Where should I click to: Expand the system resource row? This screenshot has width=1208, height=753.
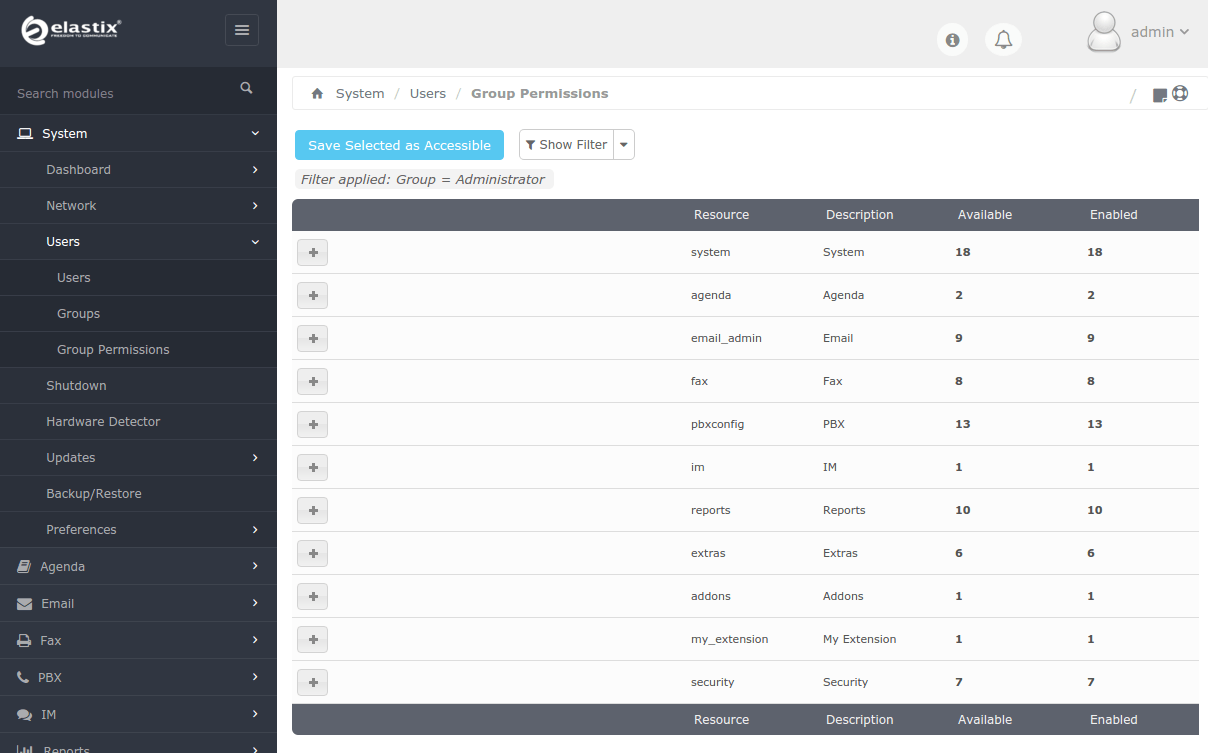tap(312, 253)
